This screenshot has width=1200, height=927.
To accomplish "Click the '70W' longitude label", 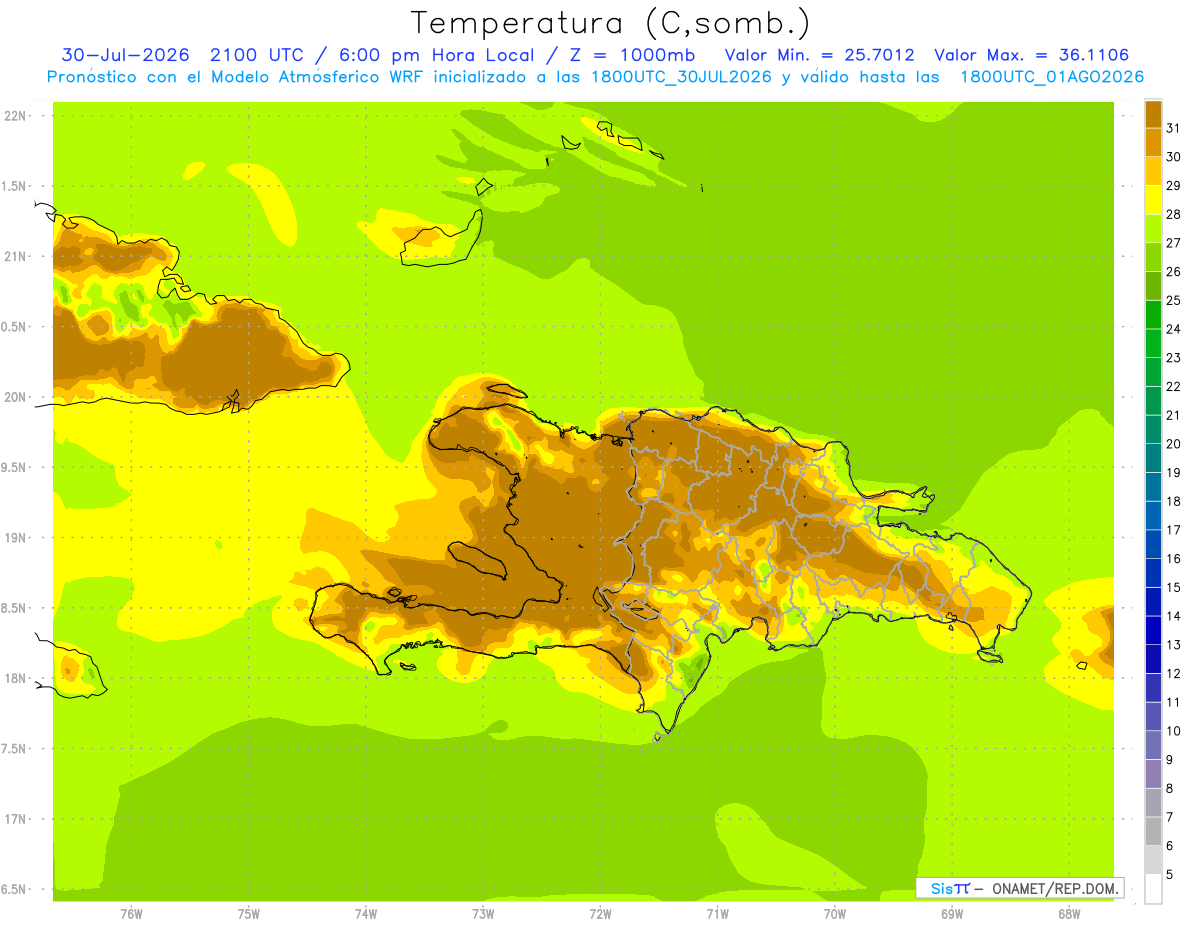I will (835, 914).
